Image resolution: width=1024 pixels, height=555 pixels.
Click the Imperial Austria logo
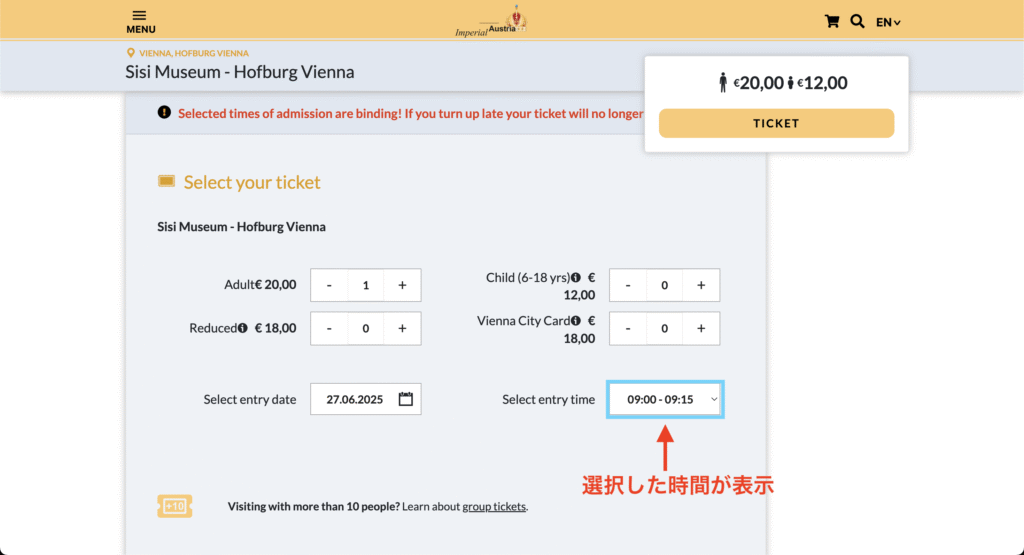(491, 22)
